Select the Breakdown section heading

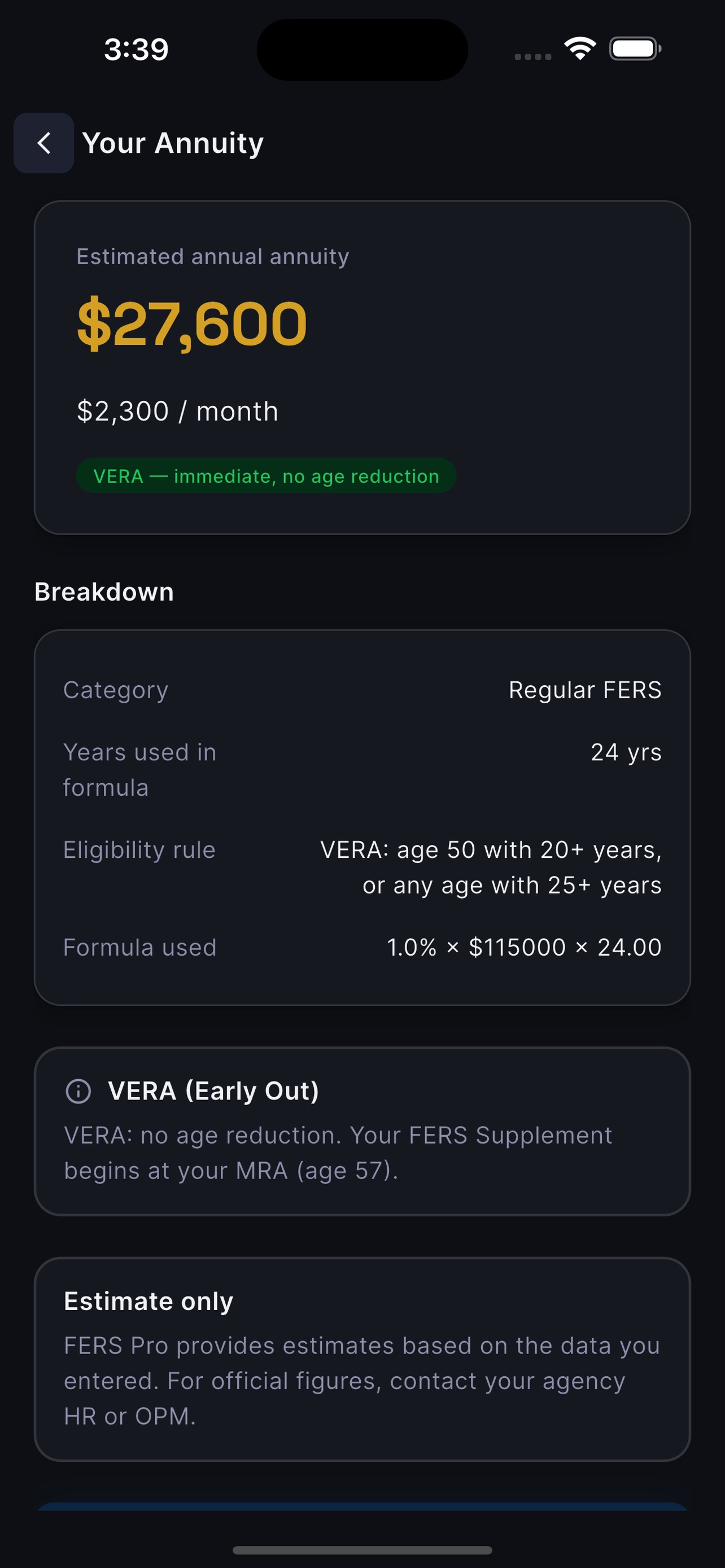click(104, 592)
